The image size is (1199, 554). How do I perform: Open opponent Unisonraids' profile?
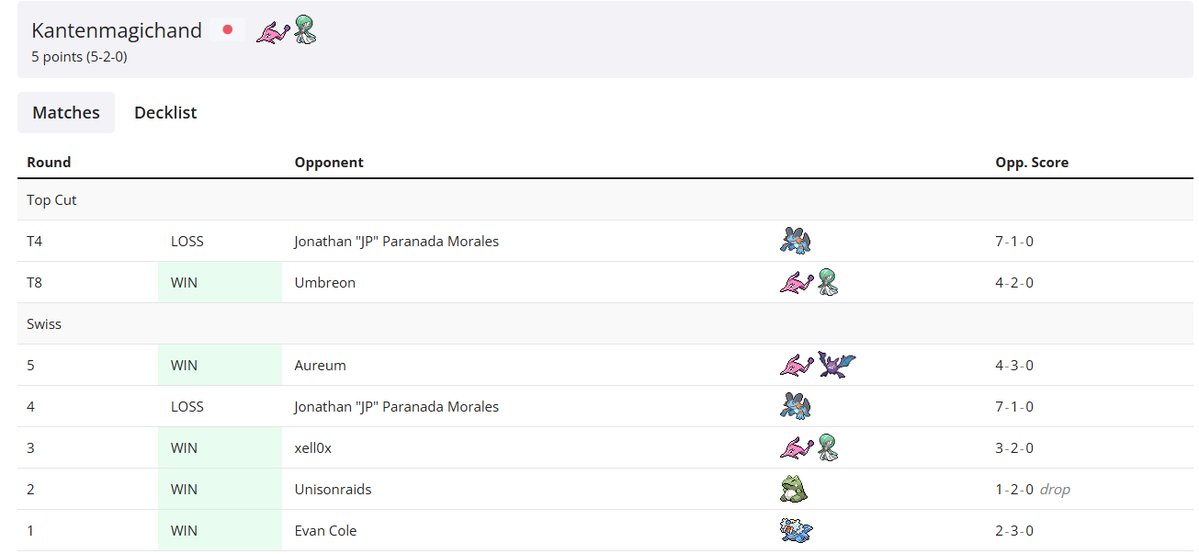pyautogui.click(x=333, y=489)
